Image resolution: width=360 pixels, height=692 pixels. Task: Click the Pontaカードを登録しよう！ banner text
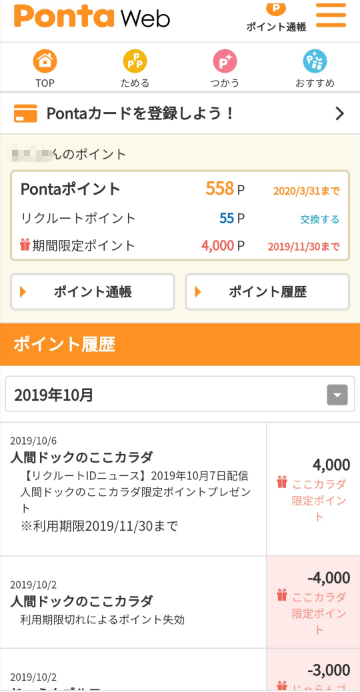click(x=140, y=114)
